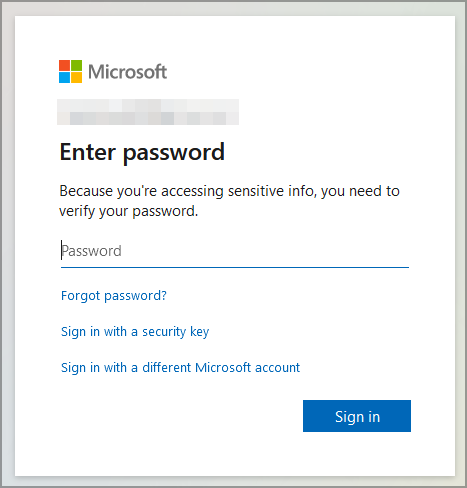The width and height of the screenshot is (467, 488).
Task: Click the text cursor at the Password field start
Action: [x=61, y=250]
